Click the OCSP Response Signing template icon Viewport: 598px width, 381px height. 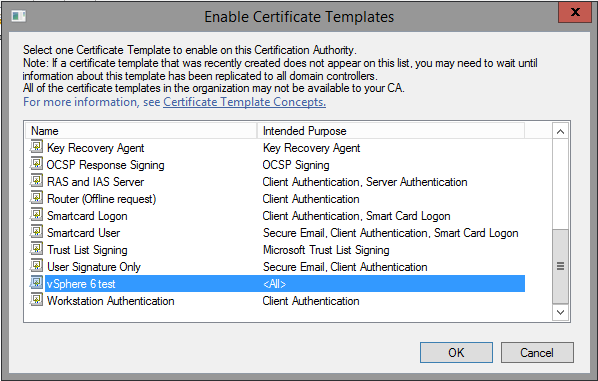coord(36,164)
